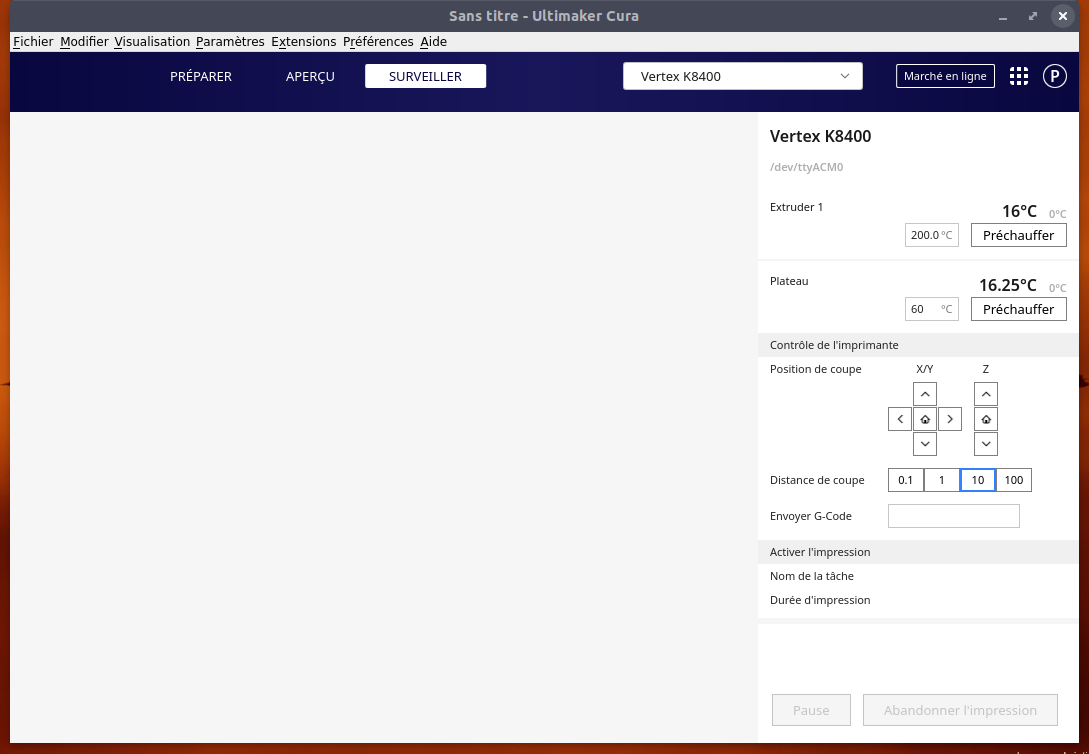This screenshot has height=754, width=1089.
Task: Open the Visualisation menu
Action: click(x=152, y=42)
